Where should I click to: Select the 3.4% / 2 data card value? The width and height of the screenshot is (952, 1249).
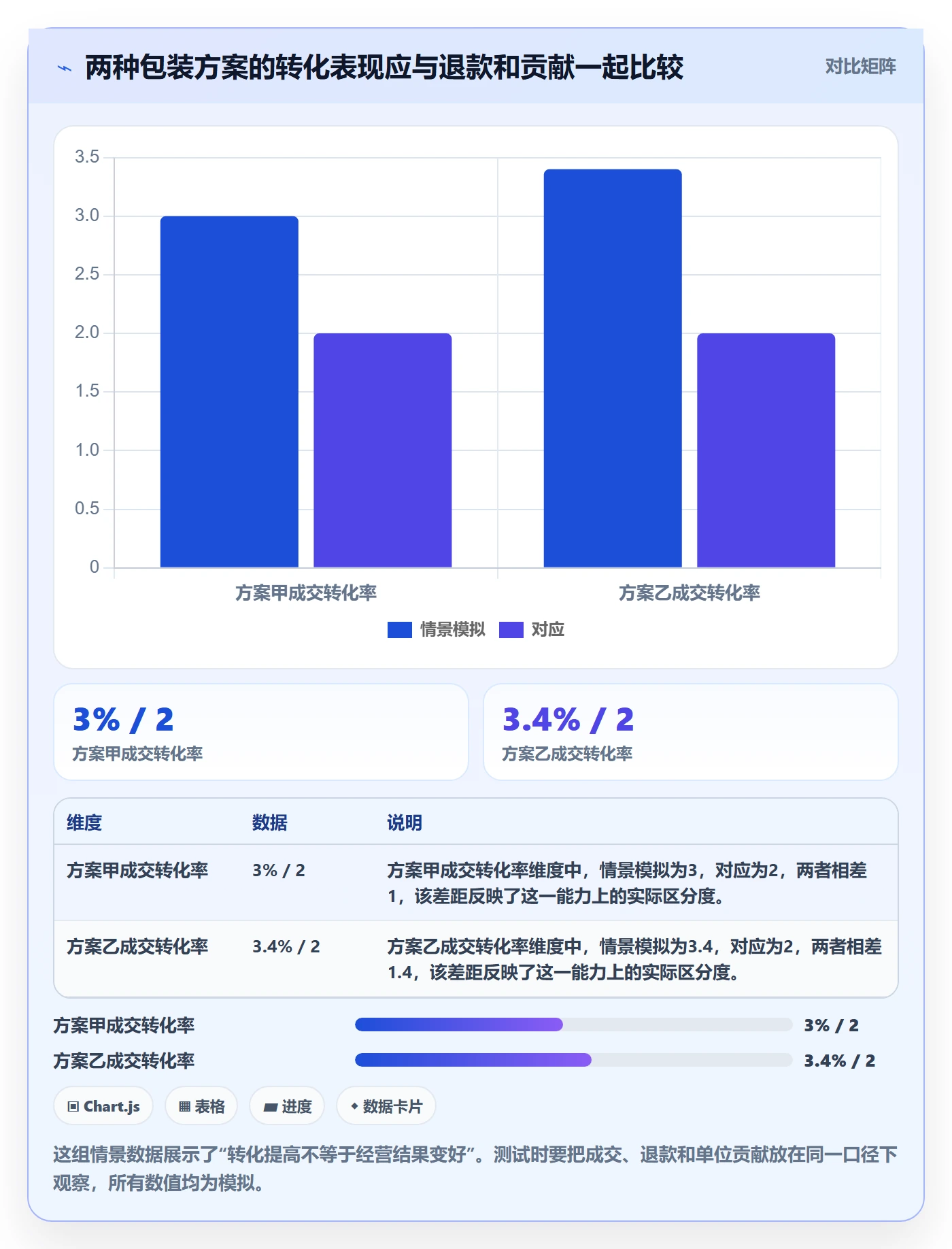[568, 720]
